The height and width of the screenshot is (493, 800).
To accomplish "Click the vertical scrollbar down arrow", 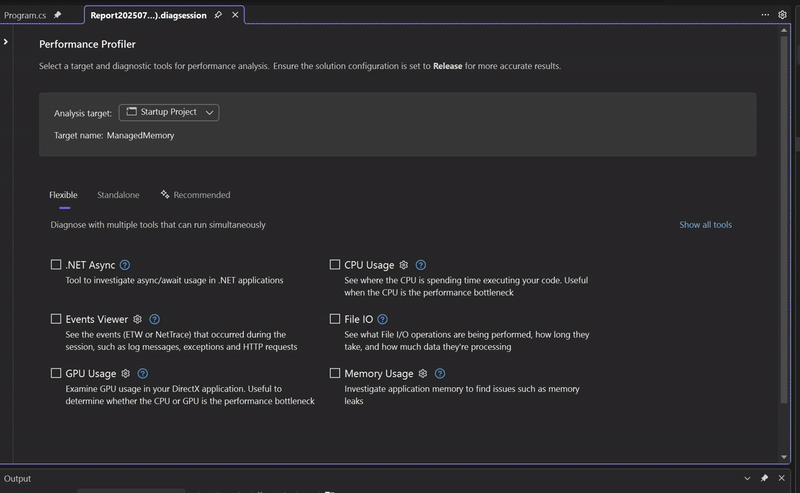I will 784,457.
